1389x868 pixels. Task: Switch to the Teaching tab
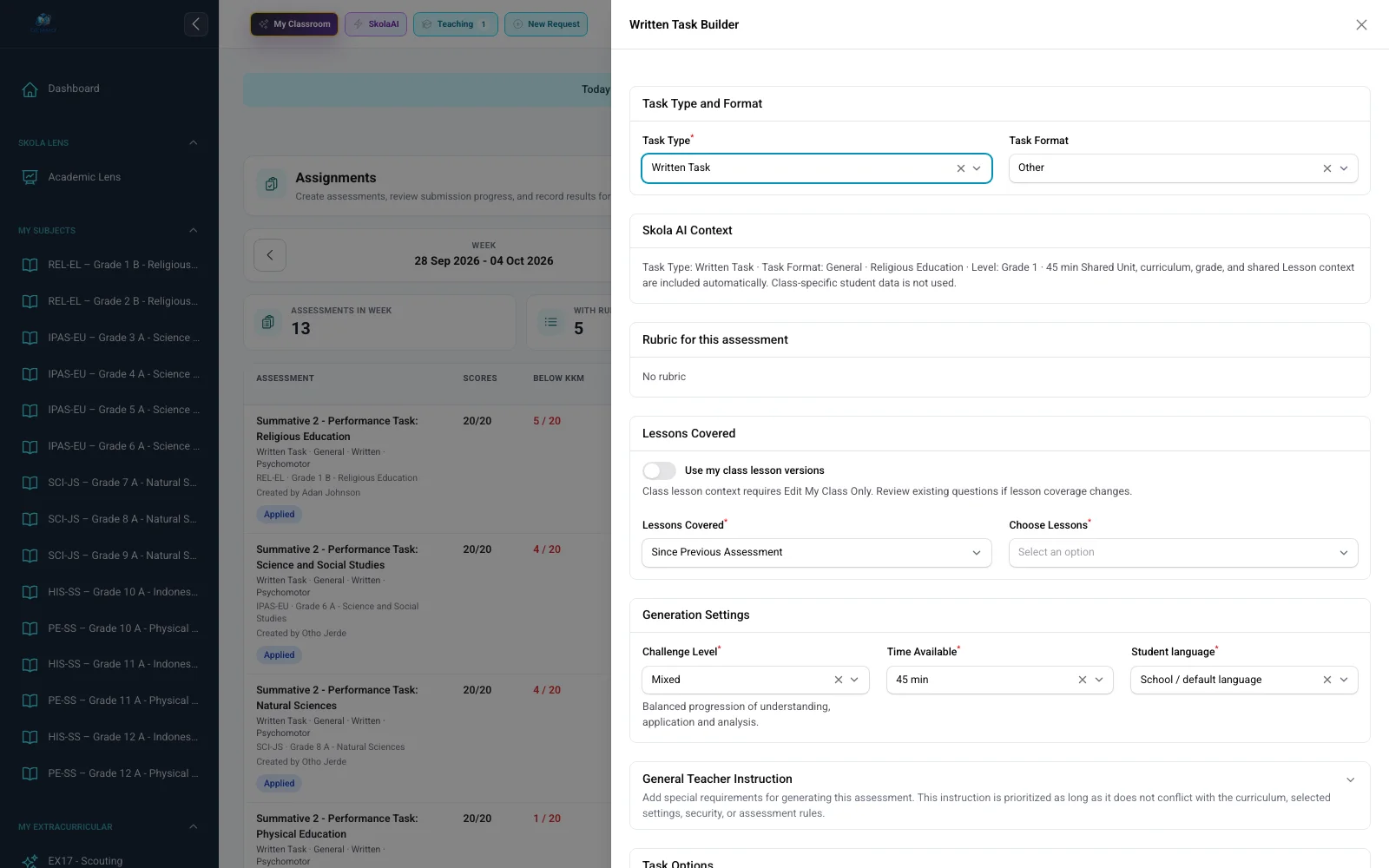pyautogui.click(x=456, y=24)
